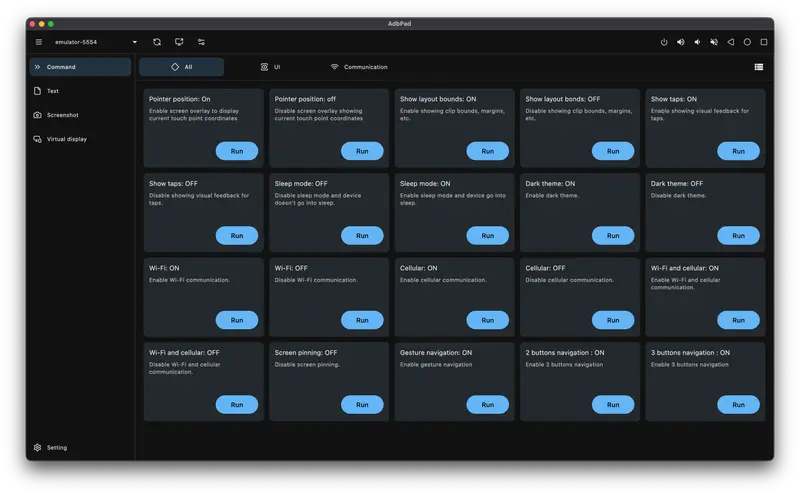Click the volume up speaker icon
This screenshot has width=800, height=495.
pos(681,42)
